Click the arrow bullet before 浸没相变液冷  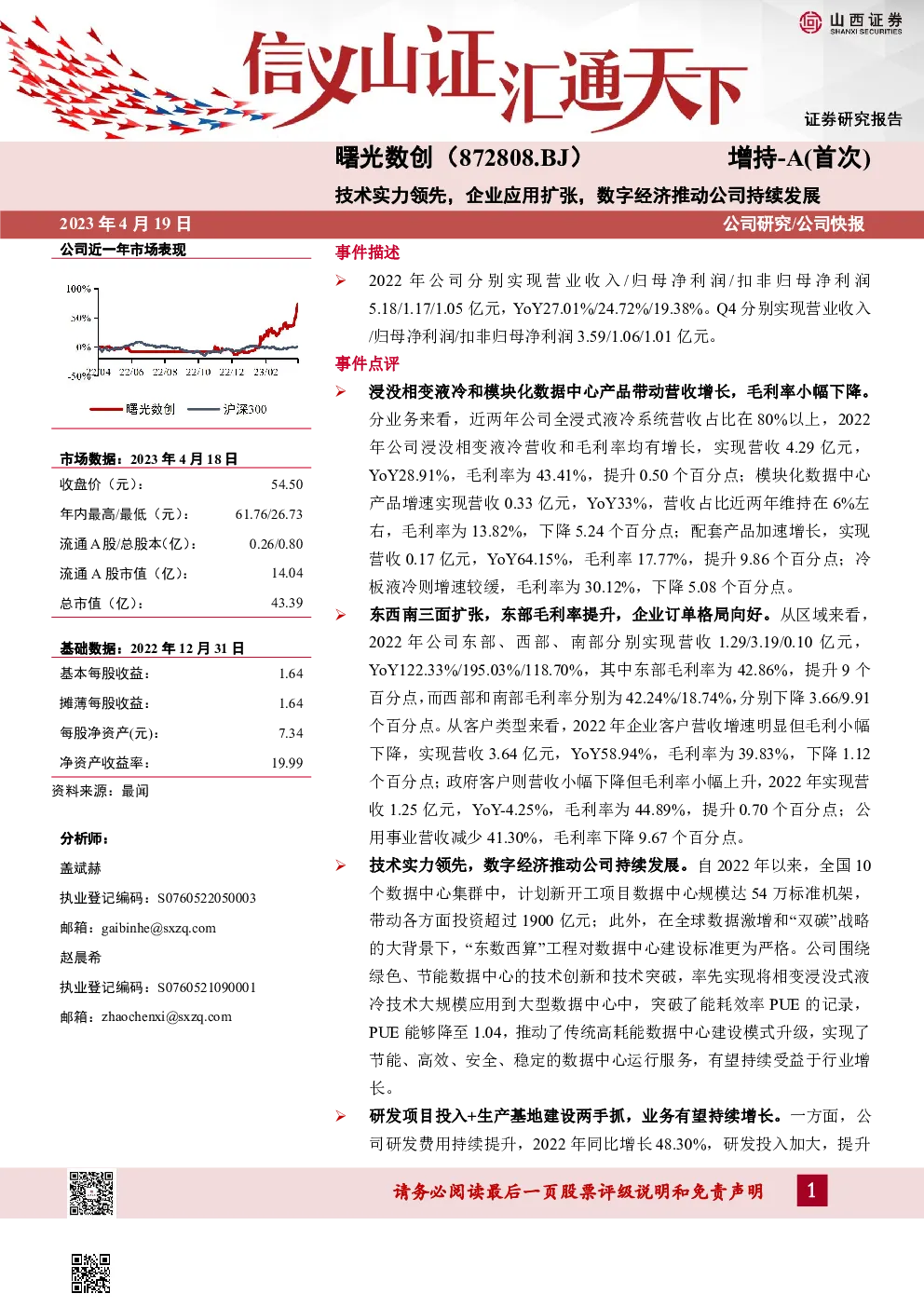(342, 392)
